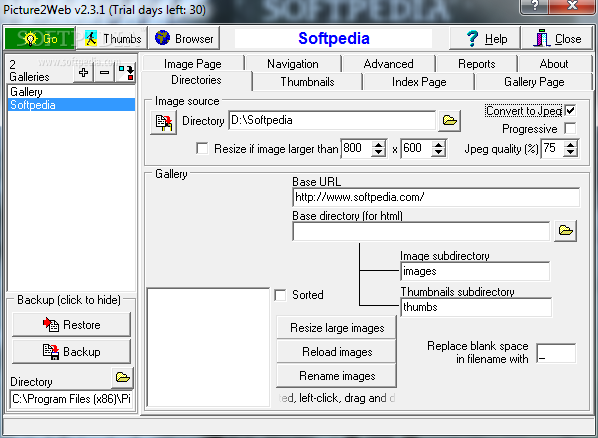This screenshot has height=438, width=598.
Task: Remove gallery with minus icon
Action: pyautogui.click(x=104, y=72)
